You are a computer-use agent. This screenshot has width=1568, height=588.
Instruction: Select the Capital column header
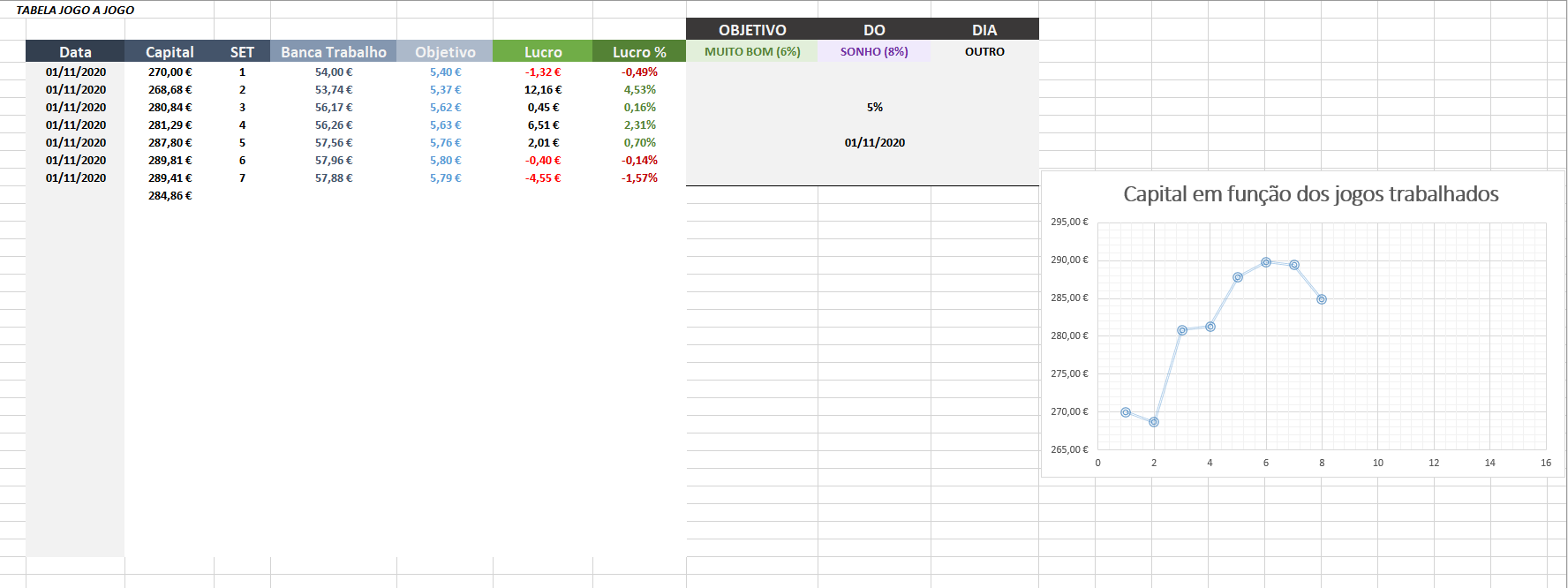(x=170, y=52)
